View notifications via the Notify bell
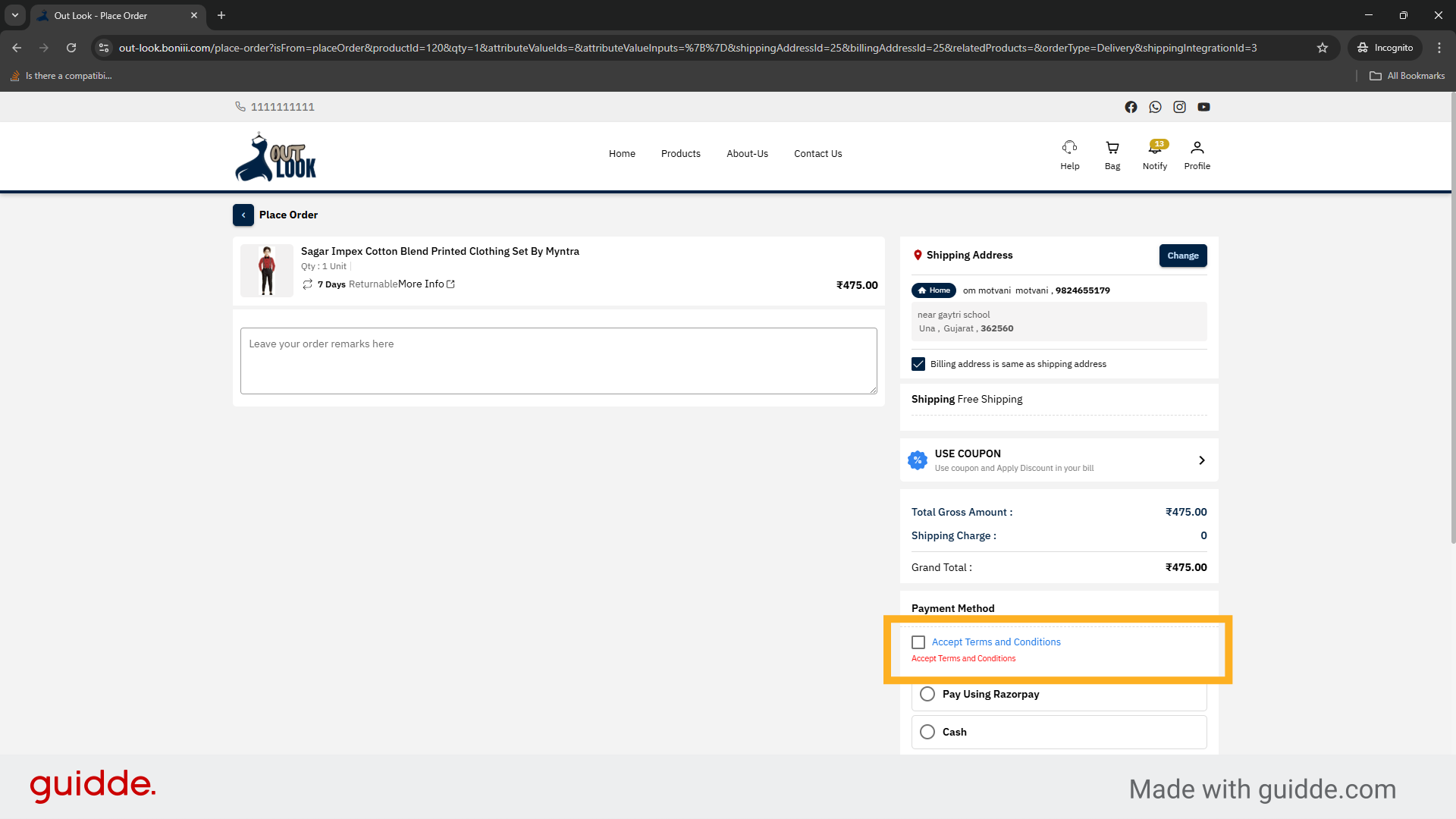 pos(1154,155)
